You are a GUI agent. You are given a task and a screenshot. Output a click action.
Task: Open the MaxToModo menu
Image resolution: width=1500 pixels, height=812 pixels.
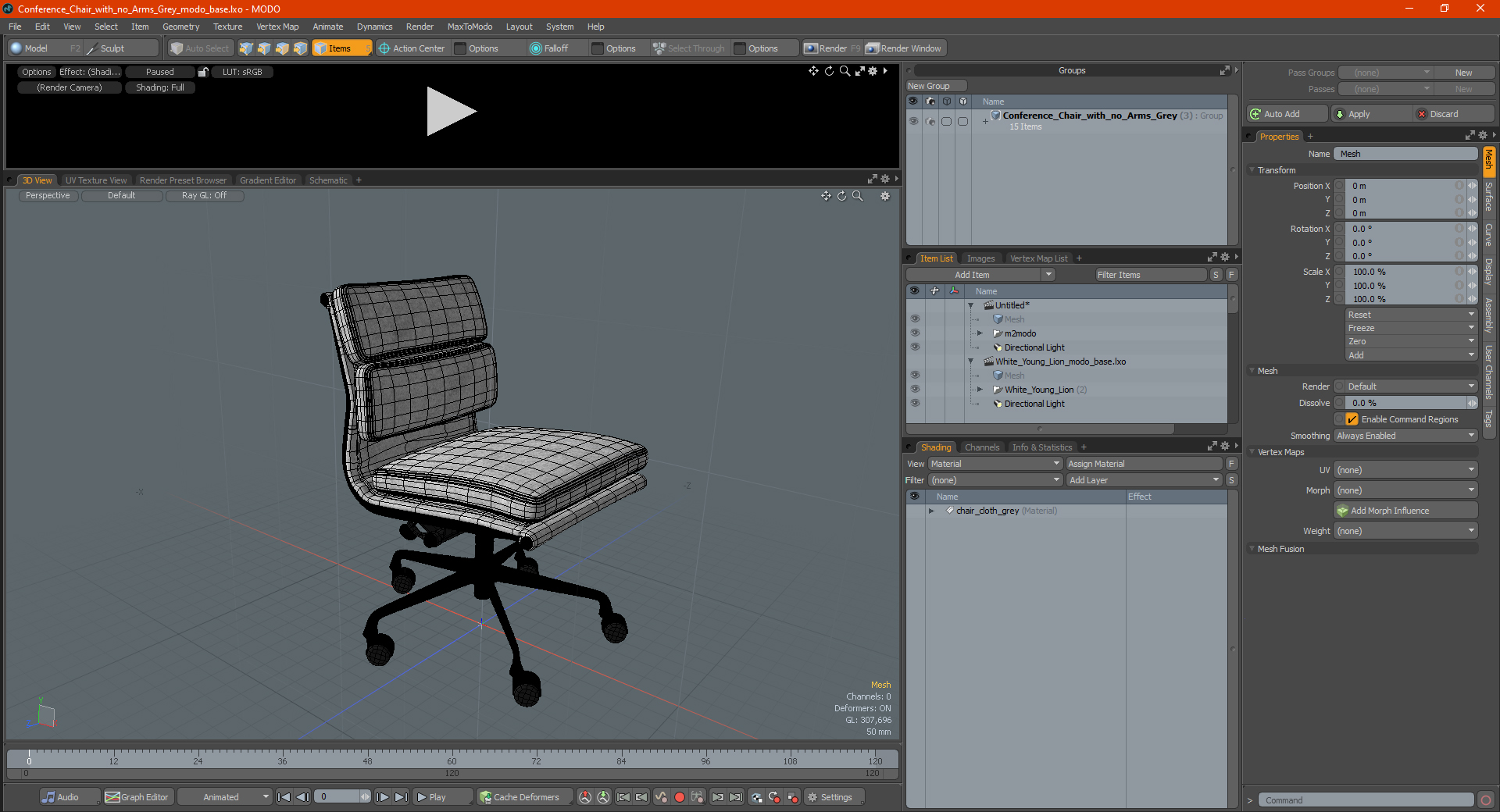470,27
